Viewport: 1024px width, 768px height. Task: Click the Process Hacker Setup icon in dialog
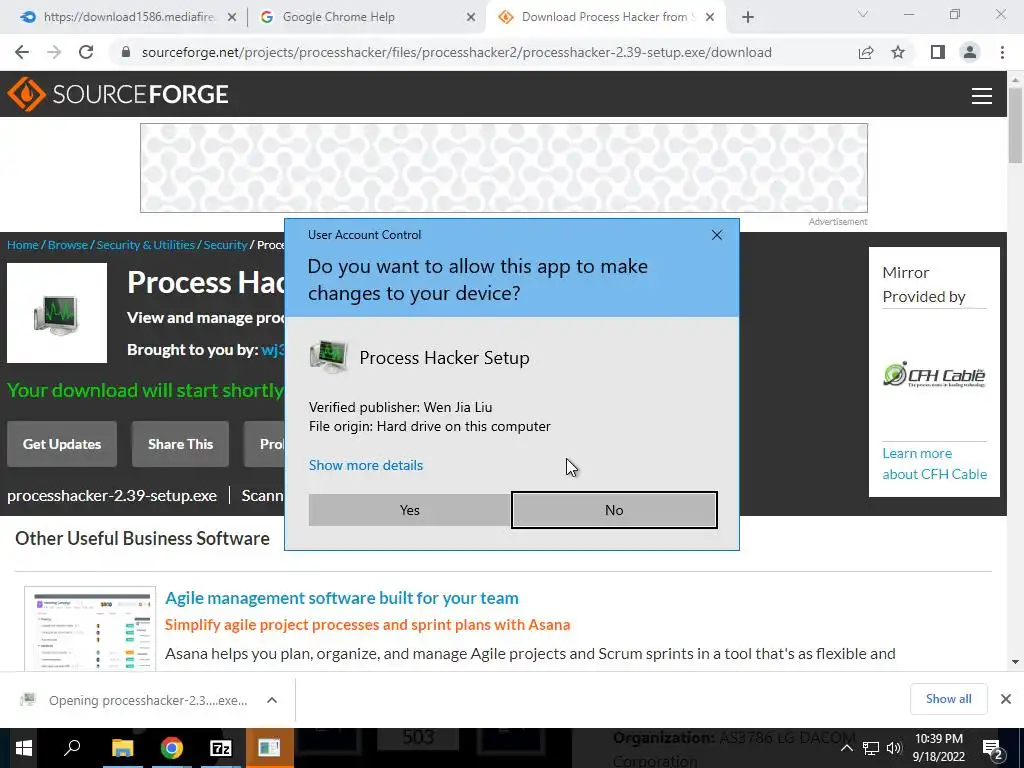click(x=328, y=357)
